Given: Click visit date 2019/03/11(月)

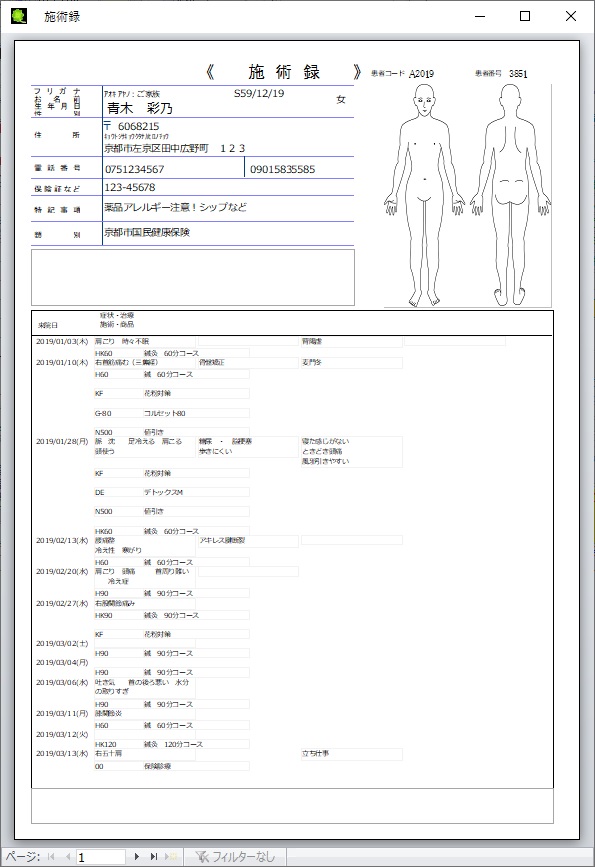Looking at the screenshot, I should coord(62,714).
